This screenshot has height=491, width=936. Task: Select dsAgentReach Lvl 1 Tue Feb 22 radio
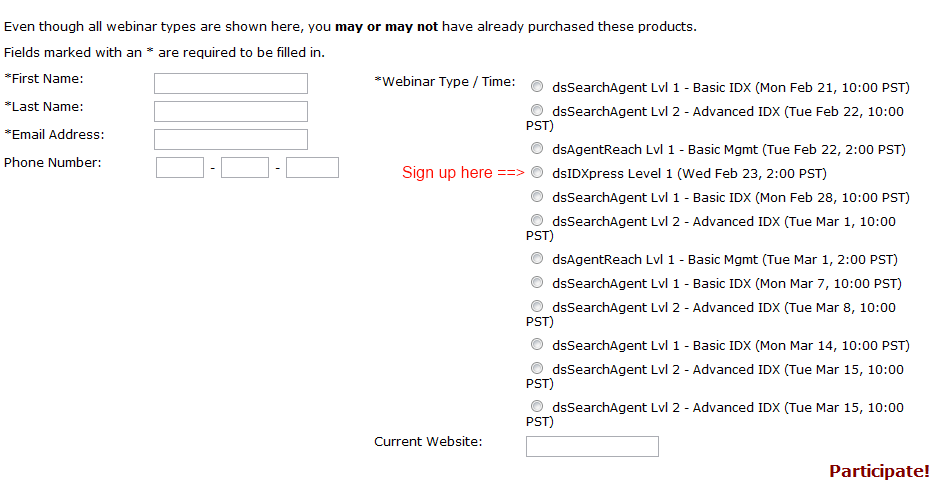[x=537, y=149]
